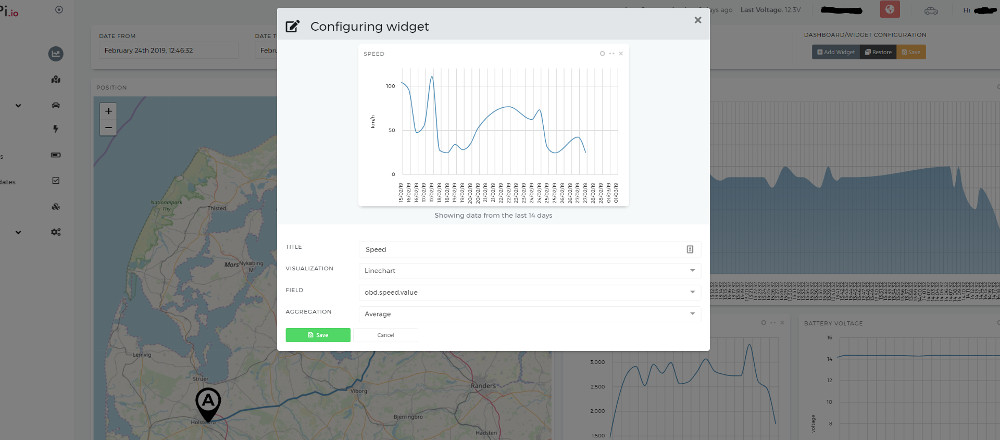Click the X icon on Speed preview
This screenshot has height=440, width=1000.
pos(621,54)
